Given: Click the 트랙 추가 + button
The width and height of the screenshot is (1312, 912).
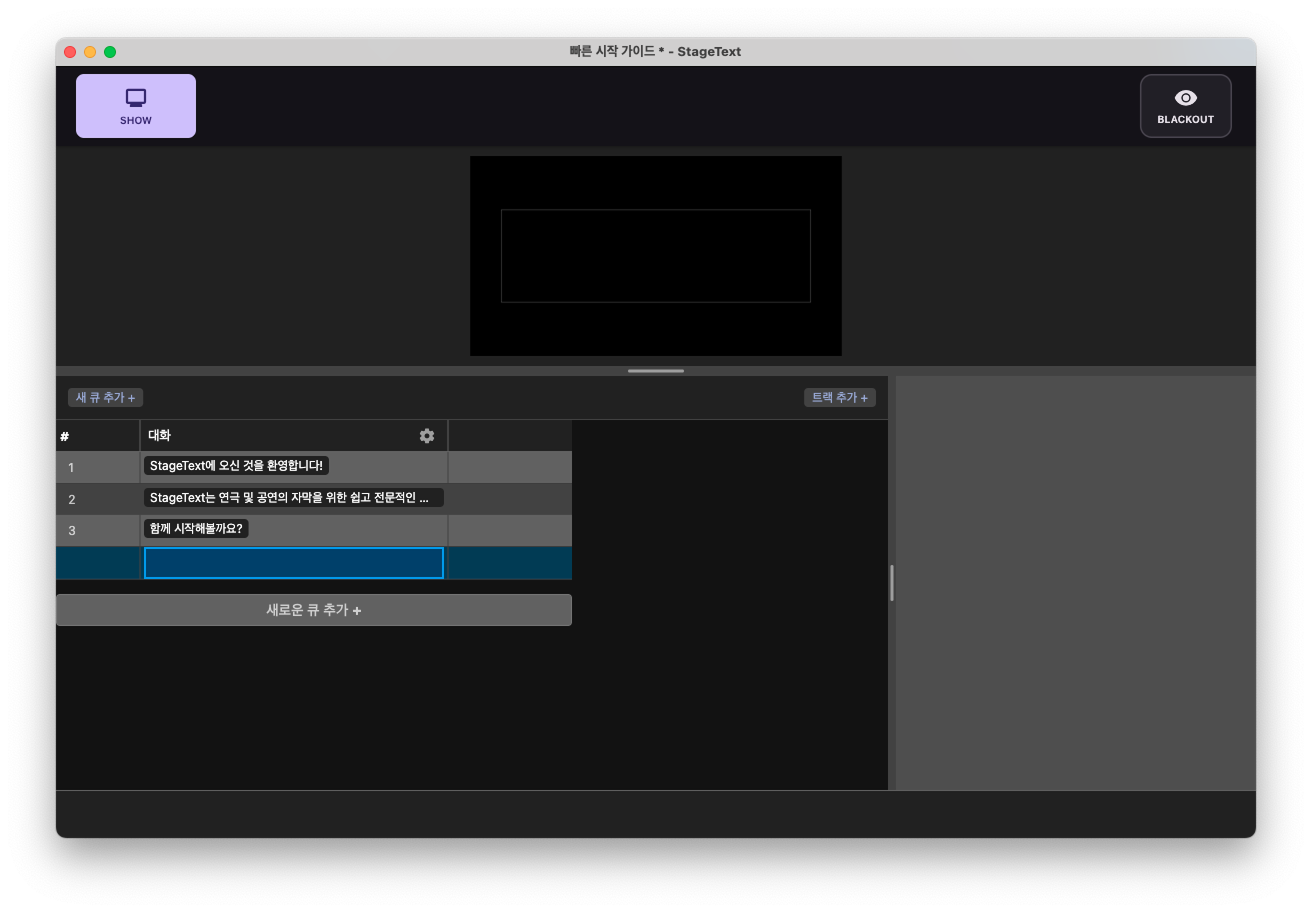Looking at the screenshot, I should pyautogui.click(x=839, y=398).
